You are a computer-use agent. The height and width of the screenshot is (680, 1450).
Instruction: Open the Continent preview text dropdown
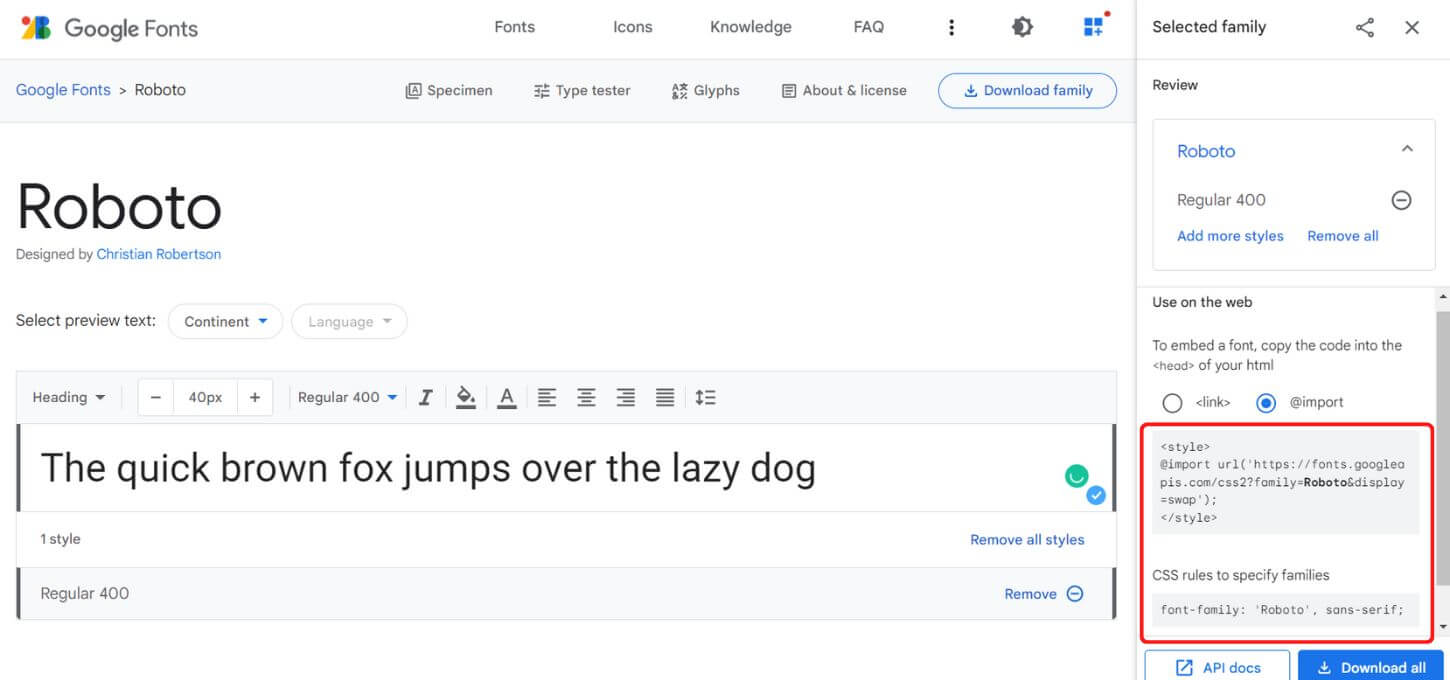226,322
